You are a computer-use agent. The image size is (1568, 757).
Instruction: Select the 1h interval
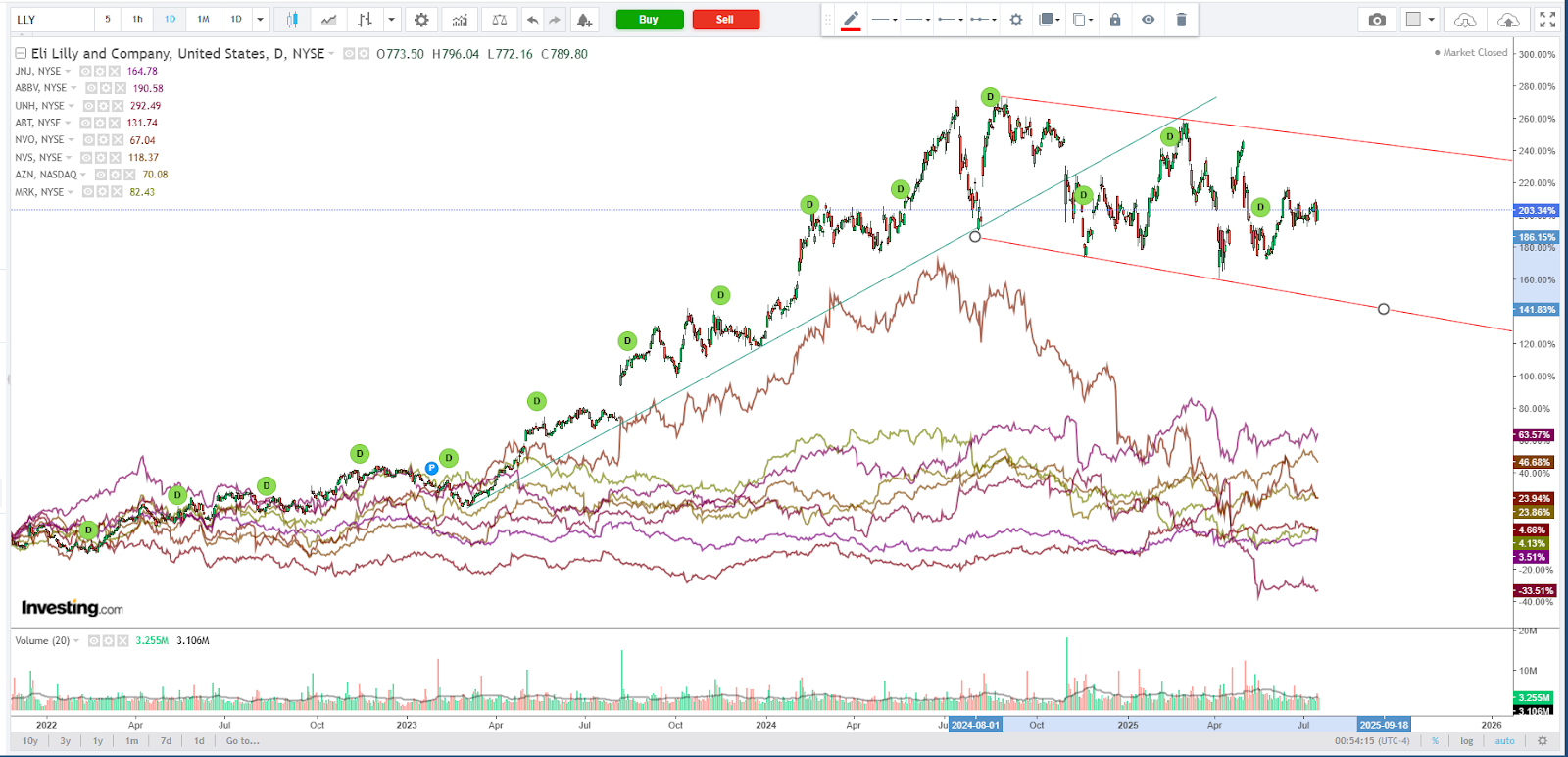click(x=137, y=19)
